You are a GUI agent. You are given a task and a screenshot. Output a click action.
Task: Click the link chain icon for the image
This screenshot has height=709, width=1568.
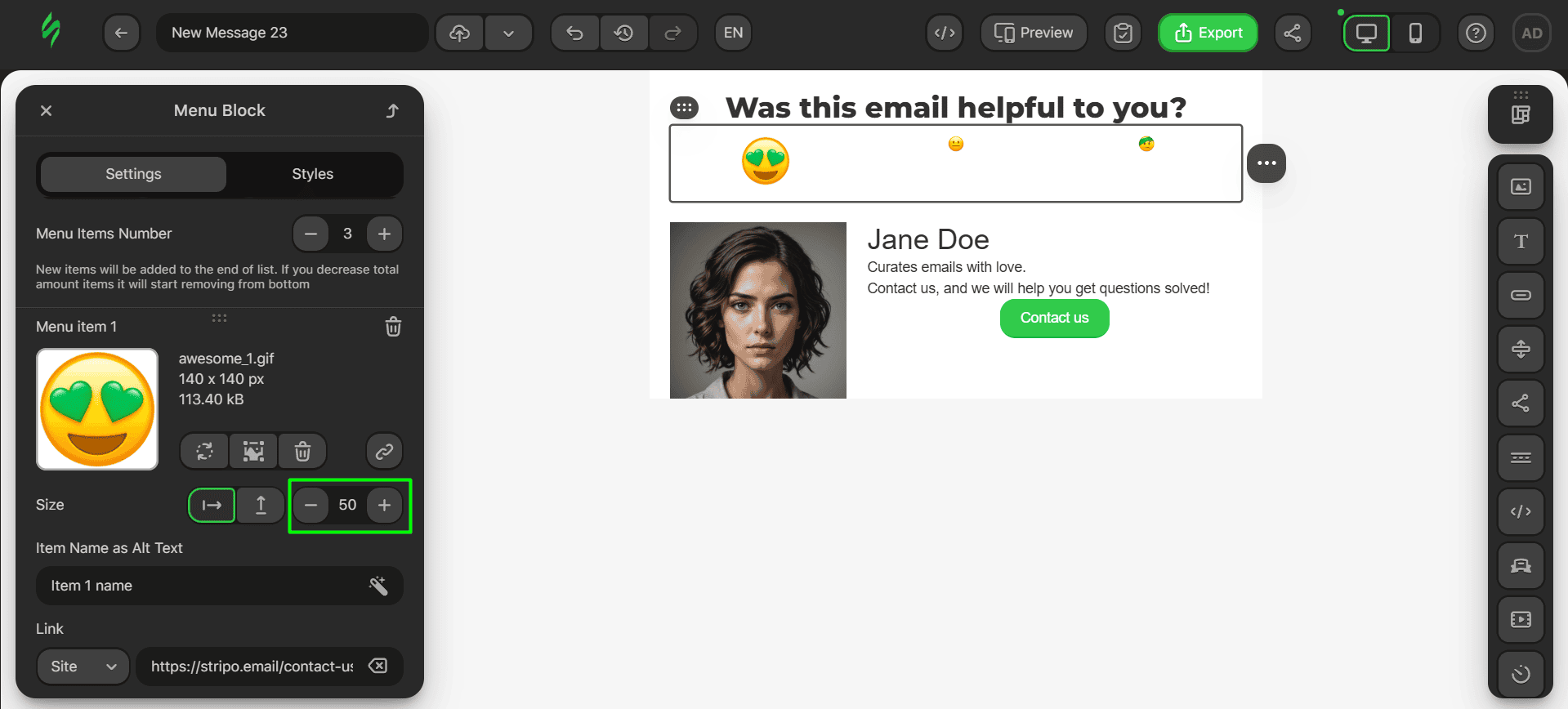[384, 451]
